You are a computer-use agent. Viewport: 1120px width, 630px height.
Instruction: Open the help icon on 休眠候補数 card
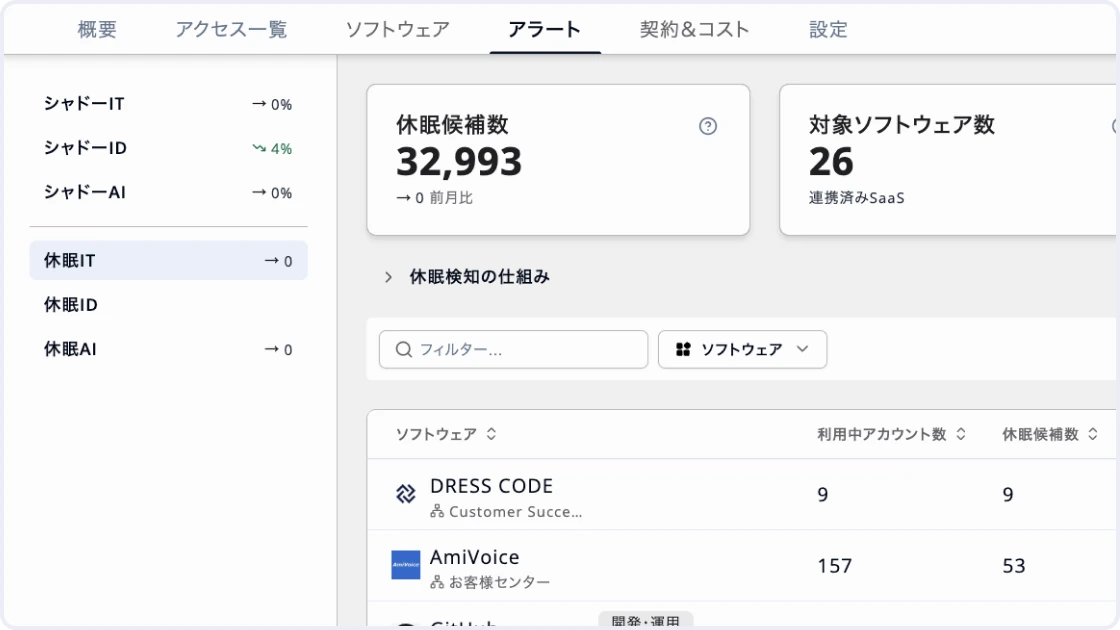coord(708,126)
